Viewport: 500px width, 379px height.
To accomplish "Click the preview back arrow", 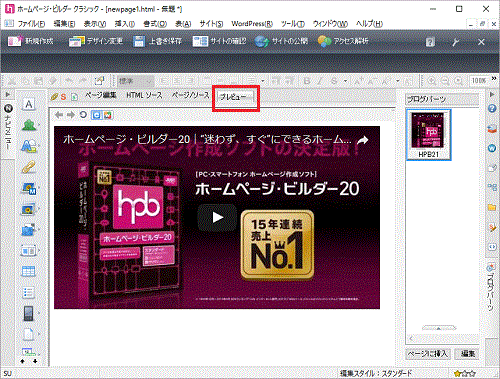I will click(59, 115).
